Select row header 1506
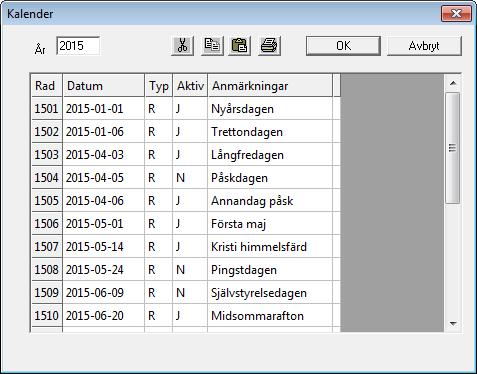This screenshot has width=477, height=374. point(47,224)
